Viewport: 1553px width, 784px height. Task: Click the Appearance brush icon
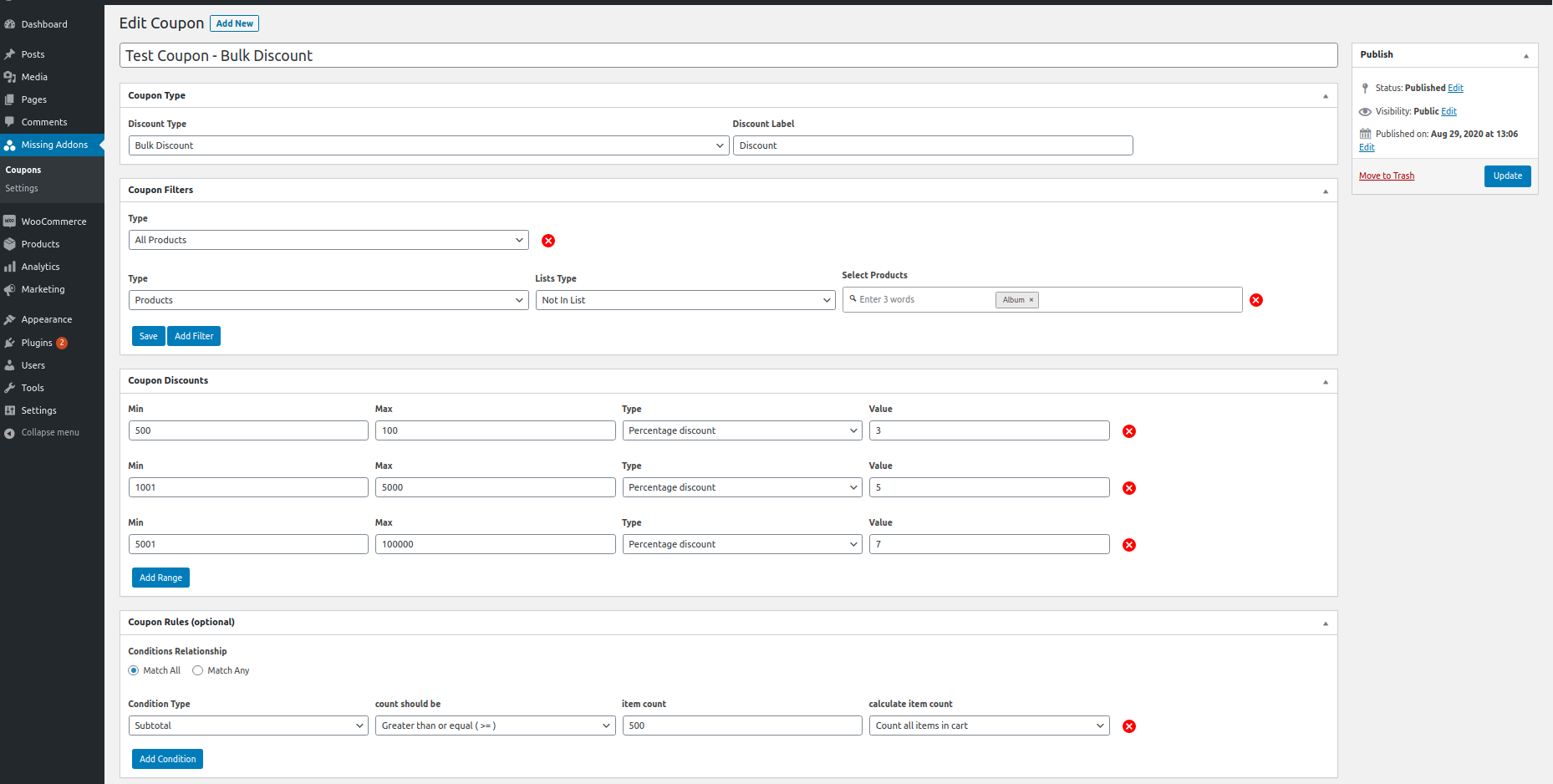10,319
